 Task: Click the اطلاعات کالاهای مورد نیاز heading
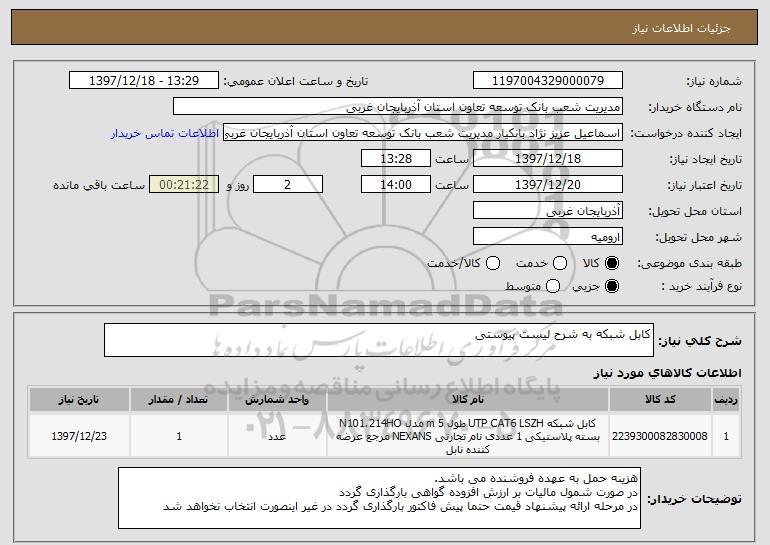667,373
